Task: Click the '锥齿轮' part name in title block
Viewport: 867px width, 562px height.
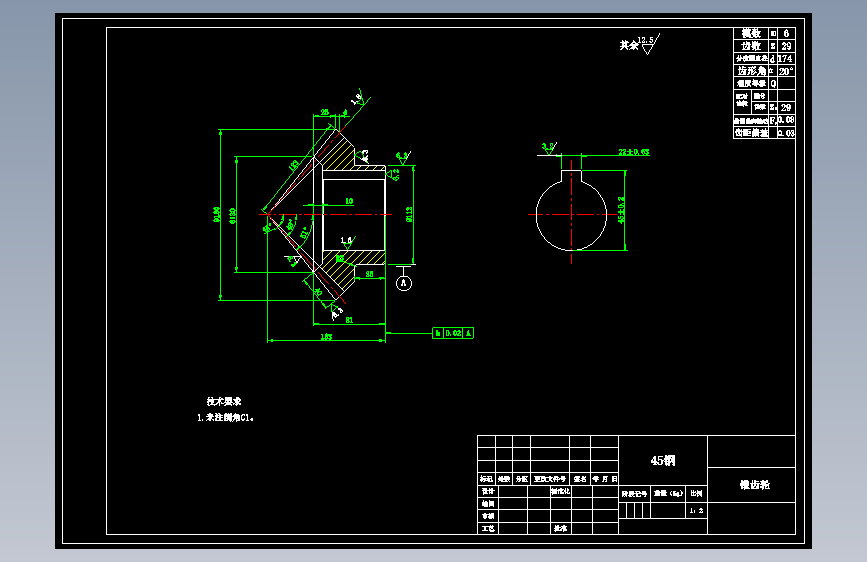Action: pos(755,485)
